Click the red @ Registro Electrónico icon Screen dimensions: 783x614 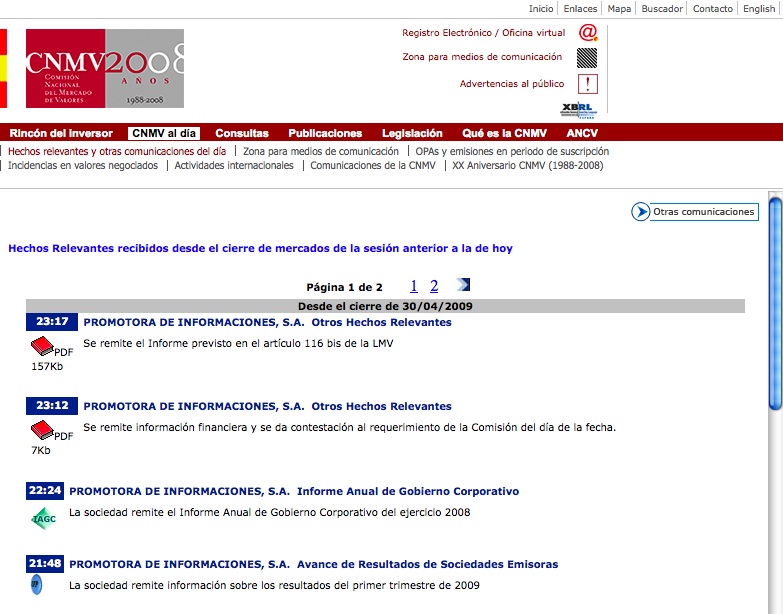(x=587, y=32)
